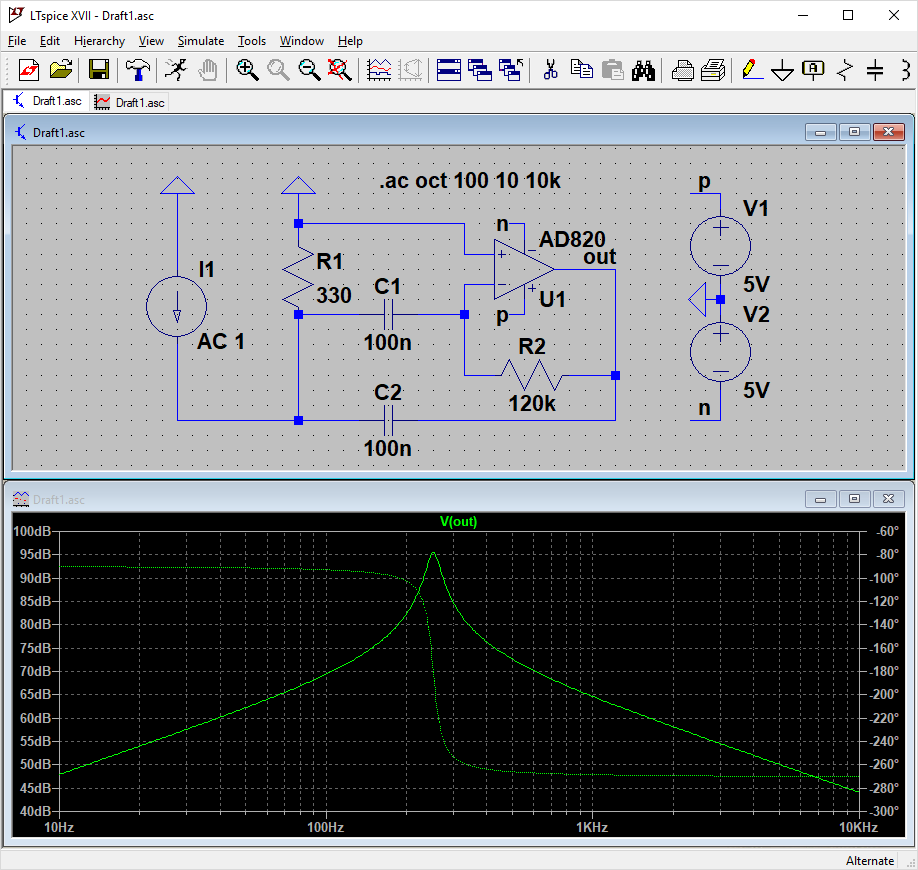Zoom to full extents icon
Image resolution: width=918 pixels, height=870 pixels.
click(340, 70)
